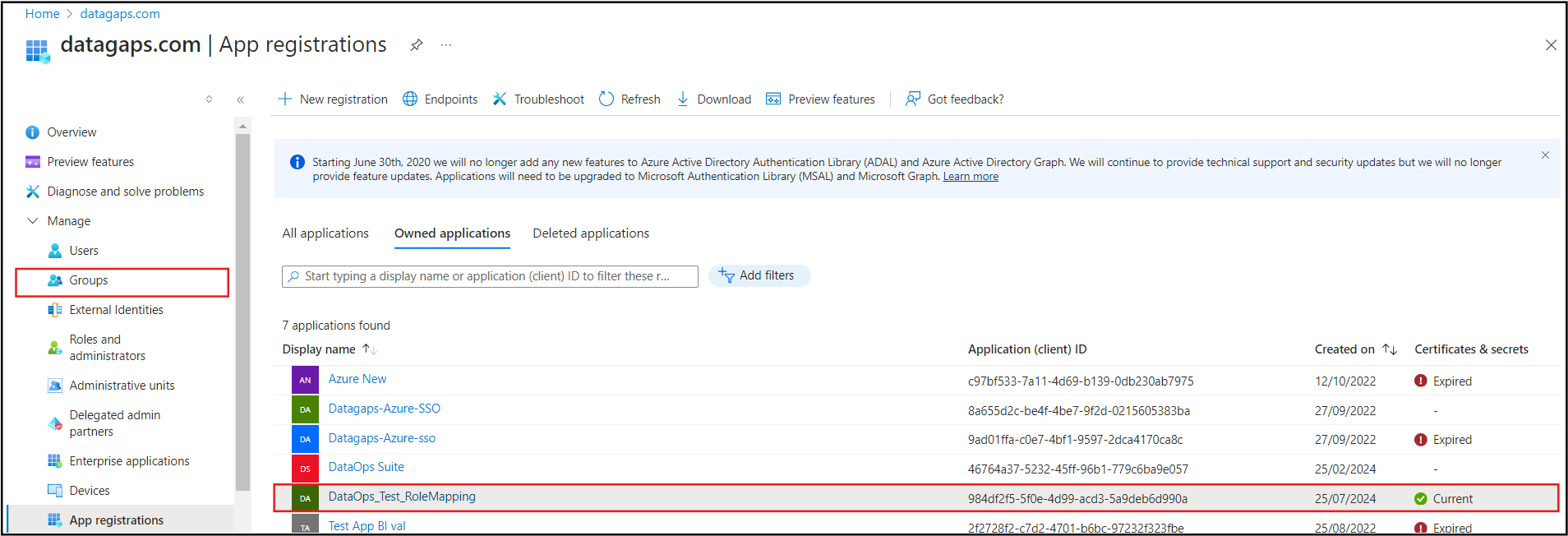
Task: Pin the App registrations page
Action: 417,45
